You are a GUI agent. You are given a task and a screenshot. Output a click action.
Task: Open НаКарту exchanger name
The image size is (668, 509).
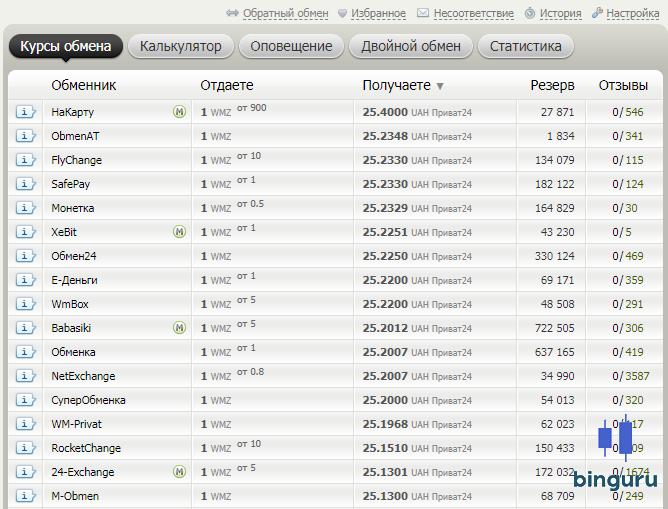(x=72, y=112)
